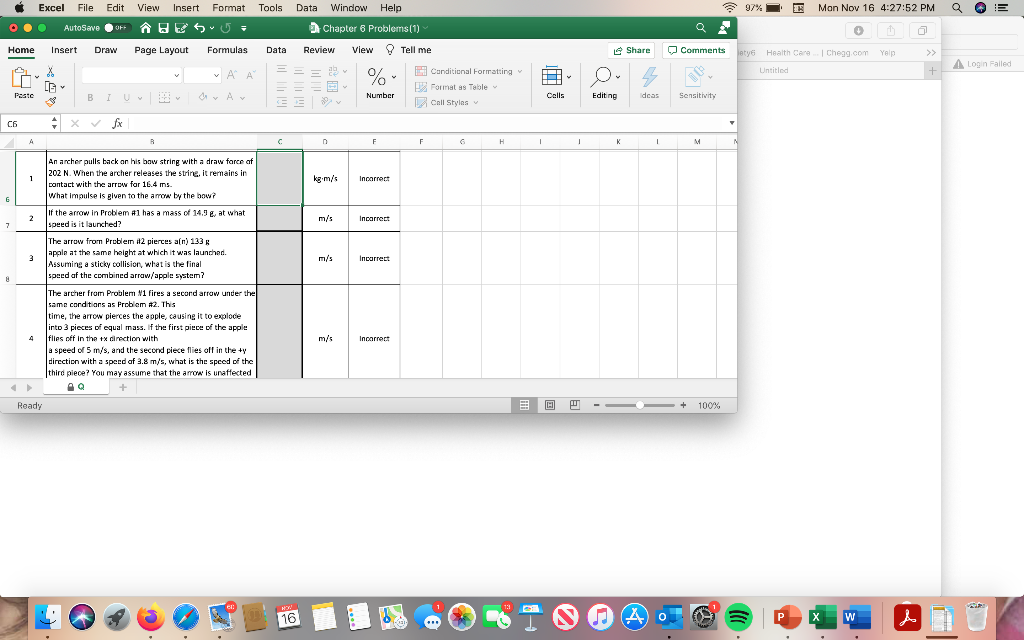The image size is (1024, 640).
Task: Click the Redo icon in title bar
Action: (225, 28)
